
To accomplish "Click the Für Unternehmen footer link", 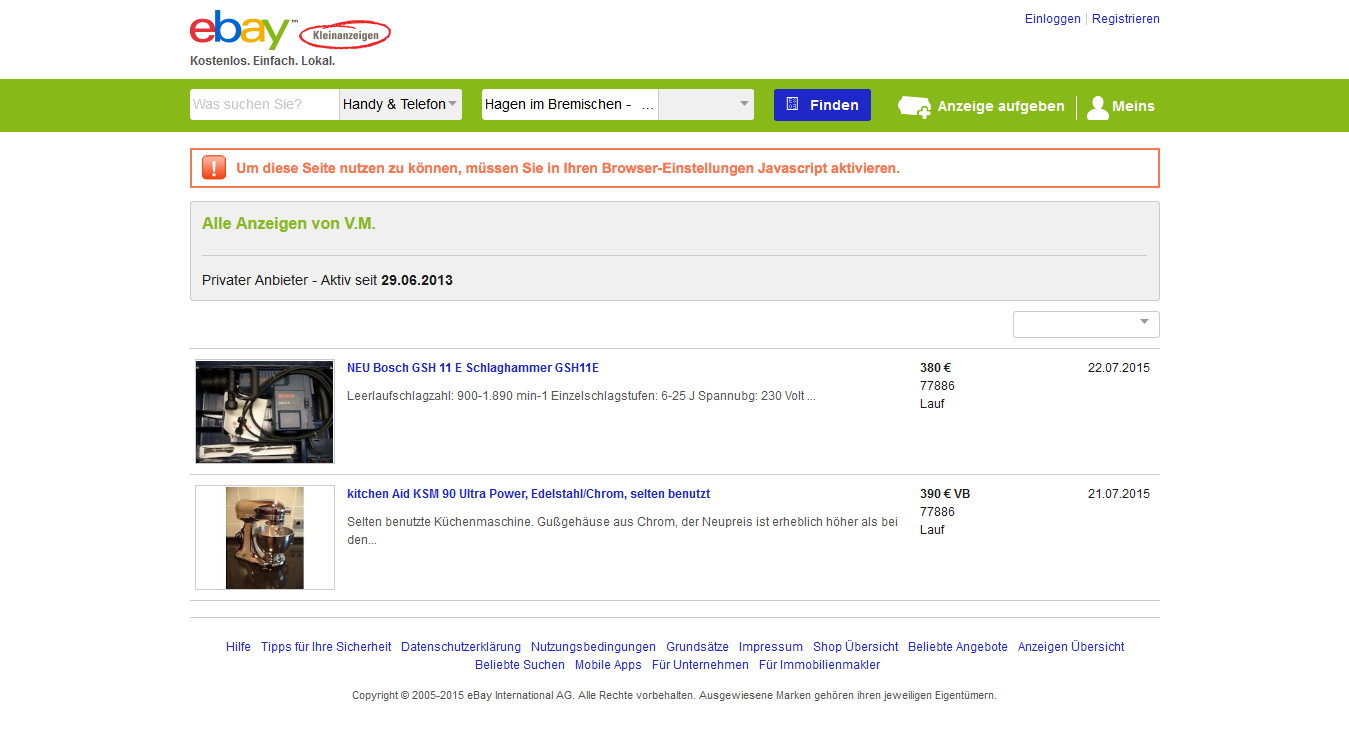I will point(700,665).
